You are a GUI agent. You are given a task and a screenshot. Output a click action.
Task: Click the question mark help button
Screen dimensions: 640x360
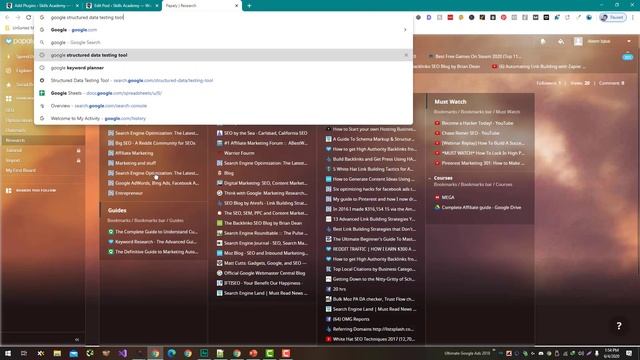(619, 326)
